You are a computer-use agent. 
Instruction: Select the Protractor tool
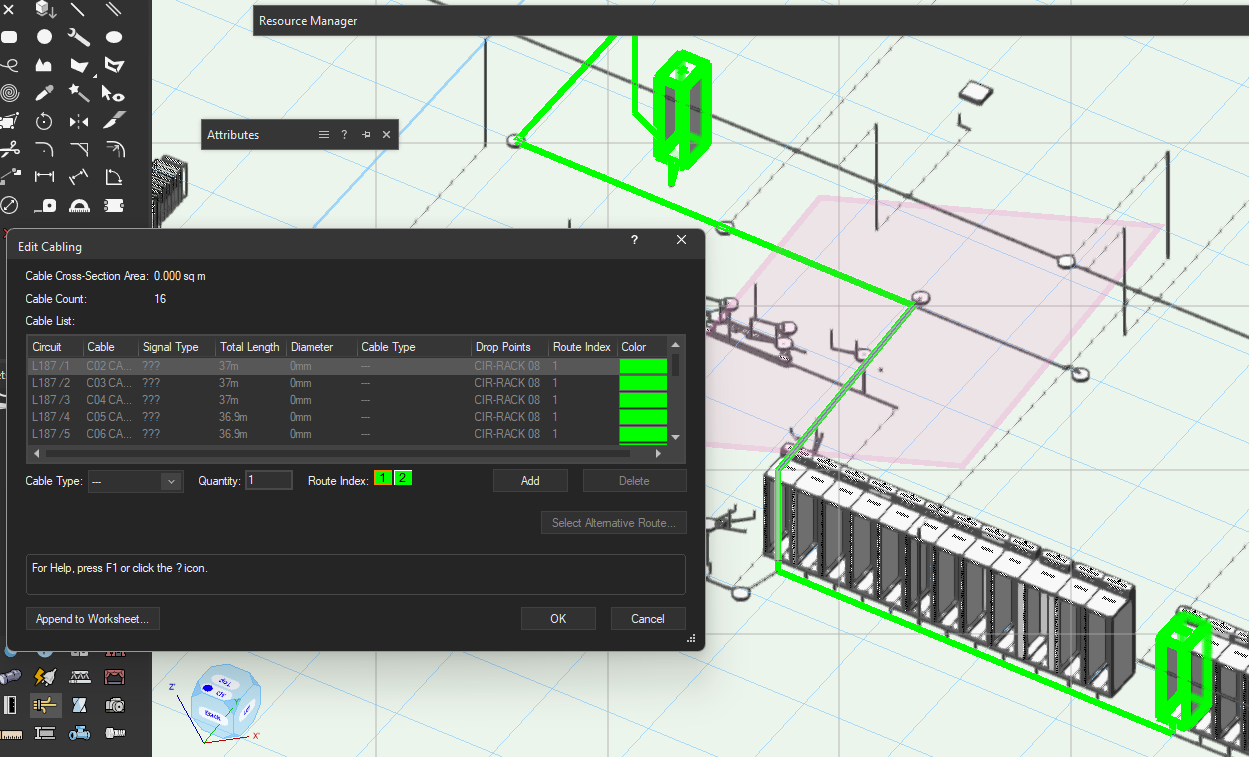[x=79, y=206]
